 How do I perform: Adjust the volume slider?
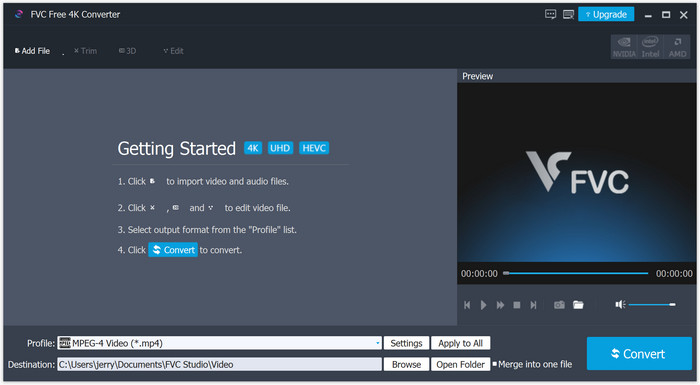652,305
